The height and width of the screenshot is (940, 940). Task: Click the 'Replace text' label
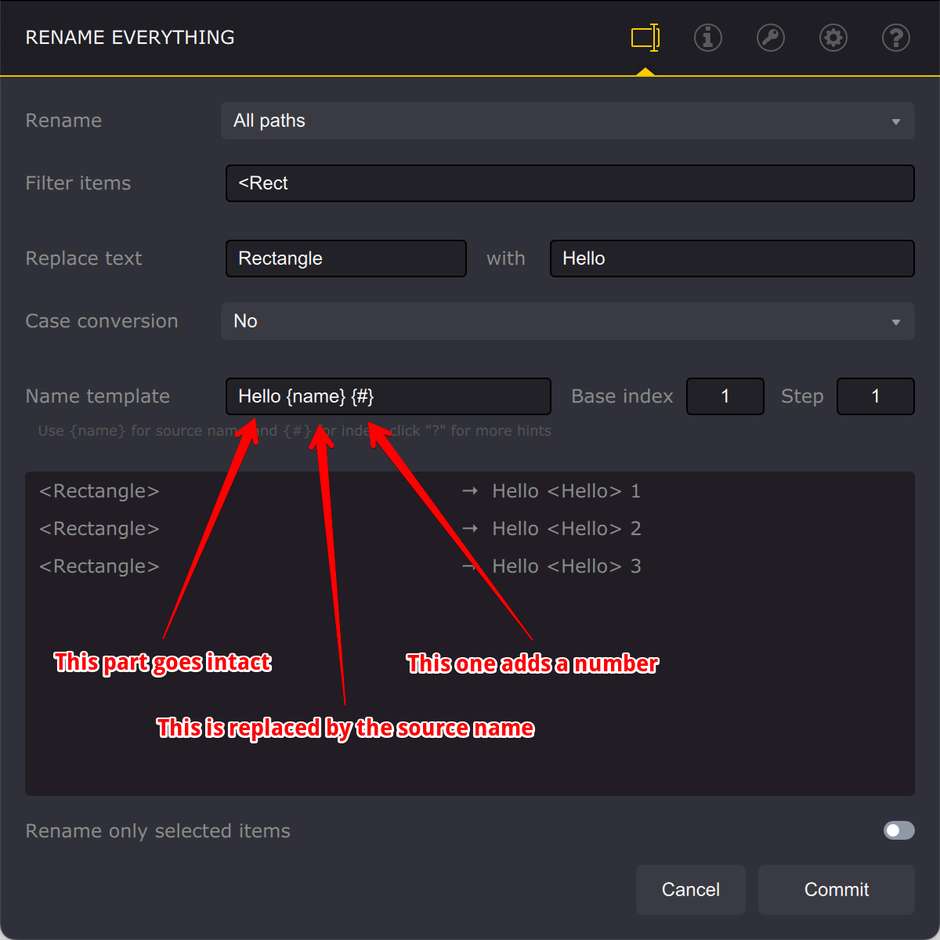coord(83,258)
